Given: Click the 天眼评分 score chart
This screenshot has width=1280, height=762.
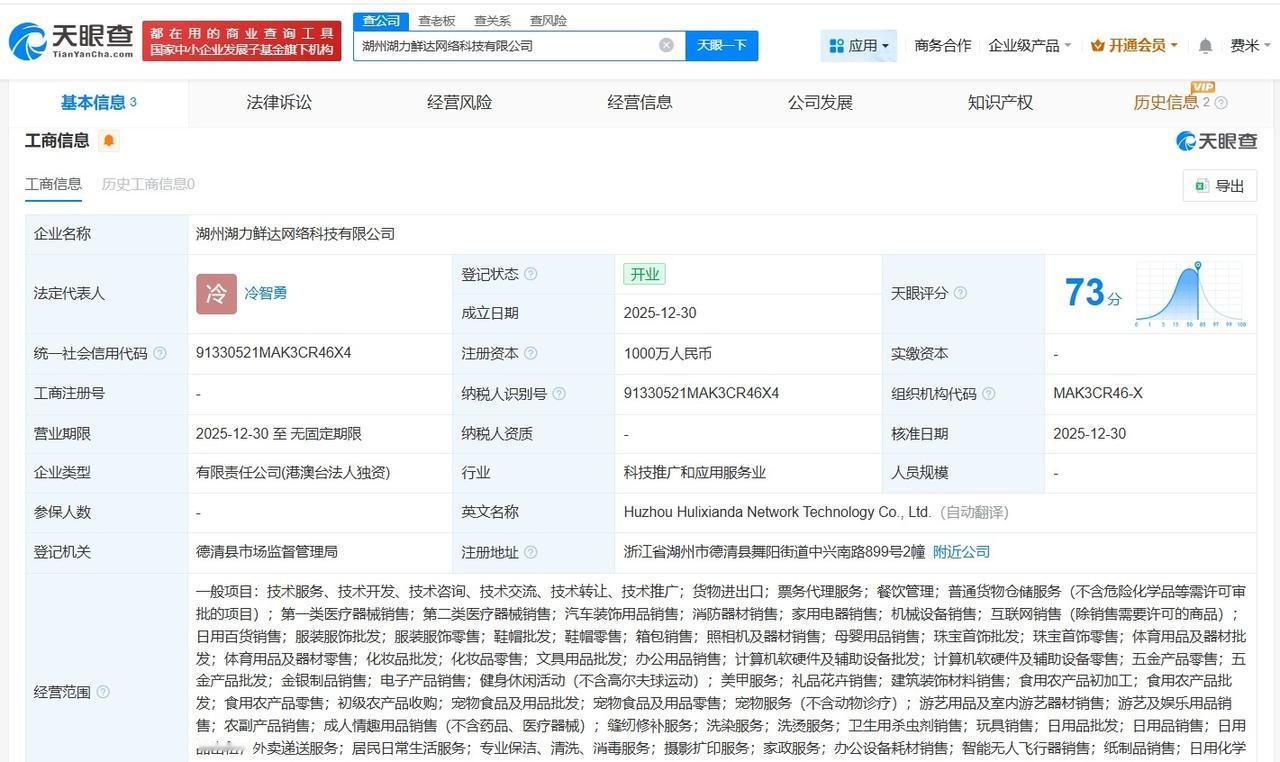Looking at the screenshot, I should click(x=1190, y=293).
